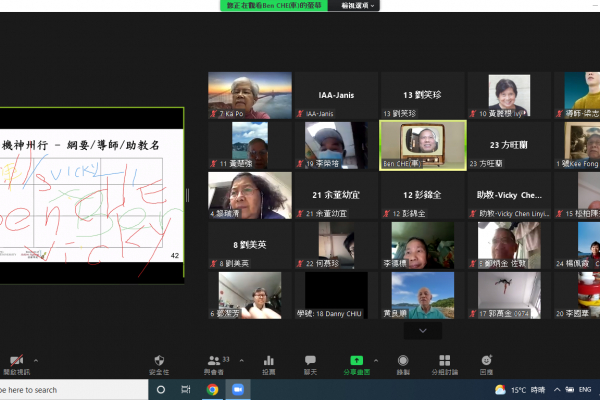
Task: Select the 6 鄧潔芳 video tile
Action: tap(250, 295)
